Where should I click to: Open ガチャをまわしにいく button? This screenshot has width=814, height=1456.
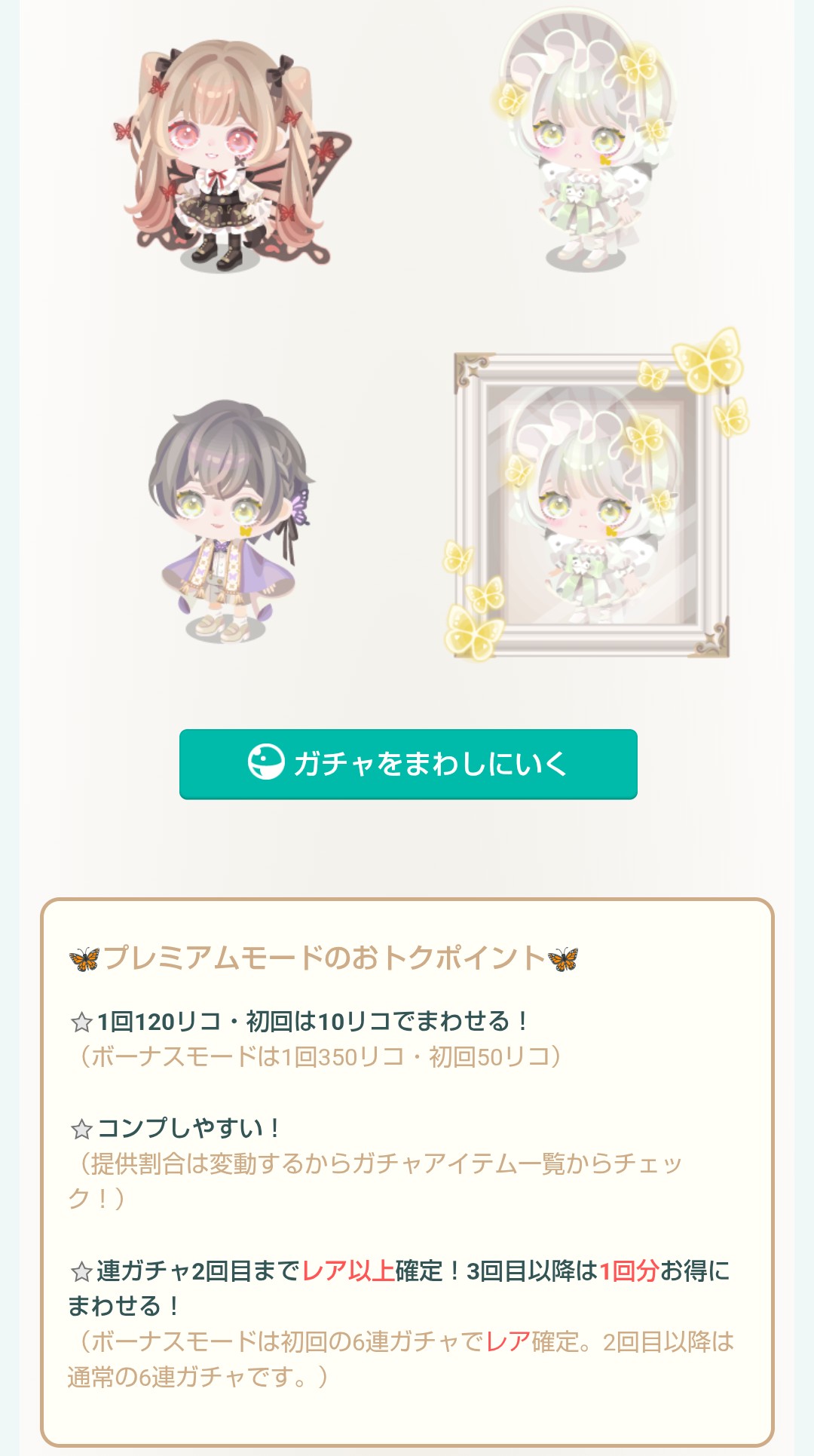click(x=409, y=764)
